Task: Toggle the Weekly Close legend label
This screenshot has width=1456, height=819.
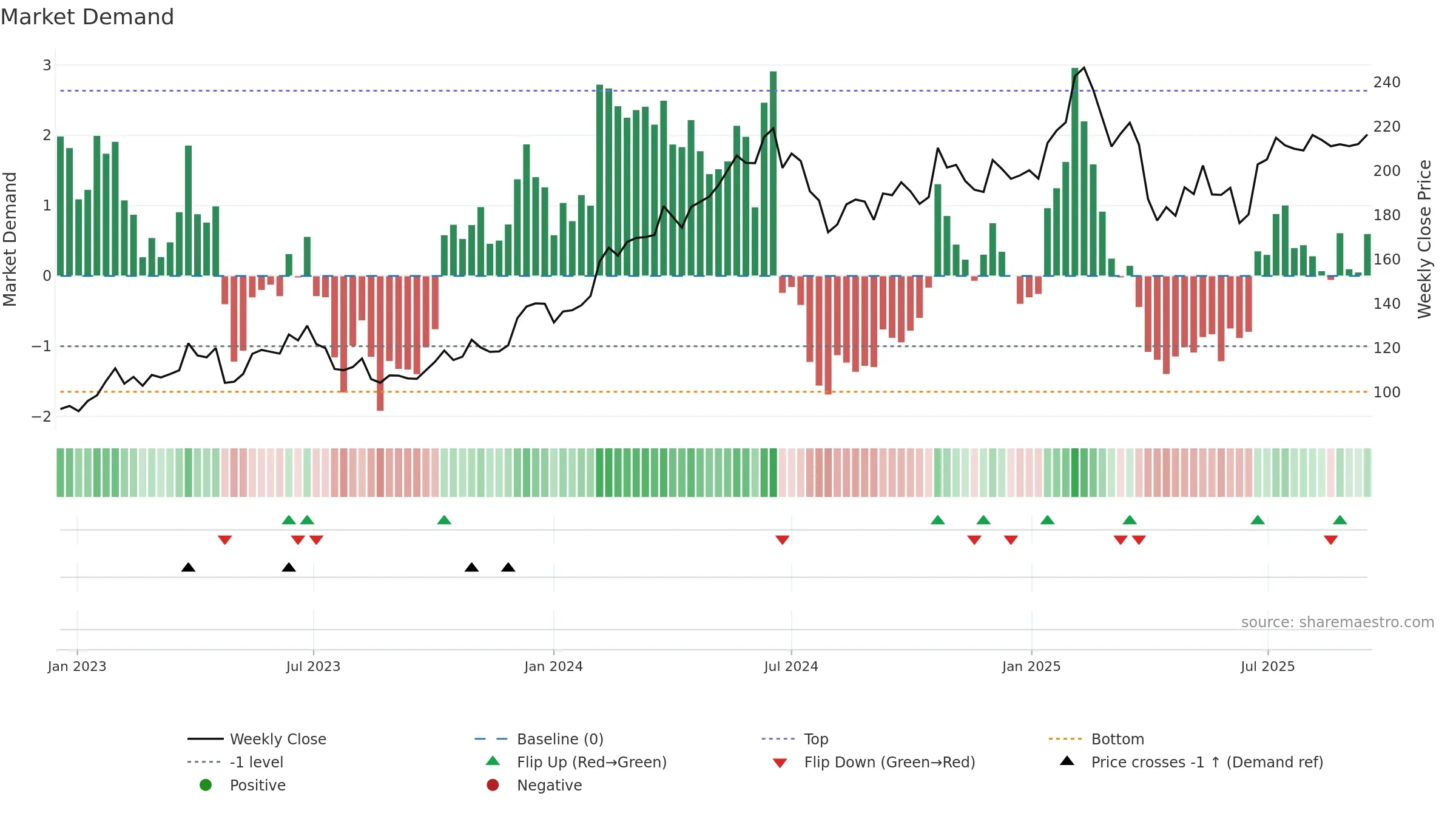Action: coord(278,739)
